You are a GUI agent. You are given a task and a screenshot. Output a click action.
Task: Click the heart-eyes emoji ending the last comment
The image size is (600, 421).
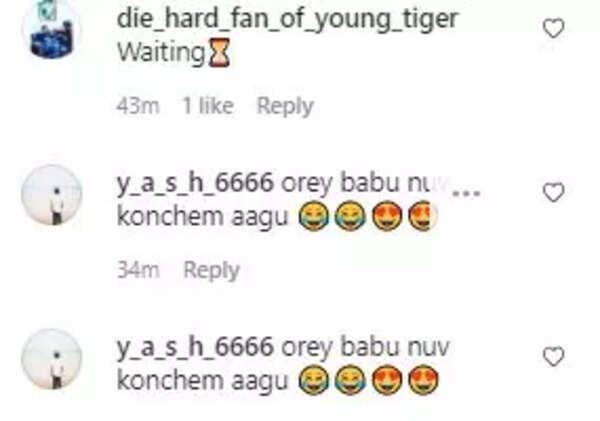(x=423, y=380)
